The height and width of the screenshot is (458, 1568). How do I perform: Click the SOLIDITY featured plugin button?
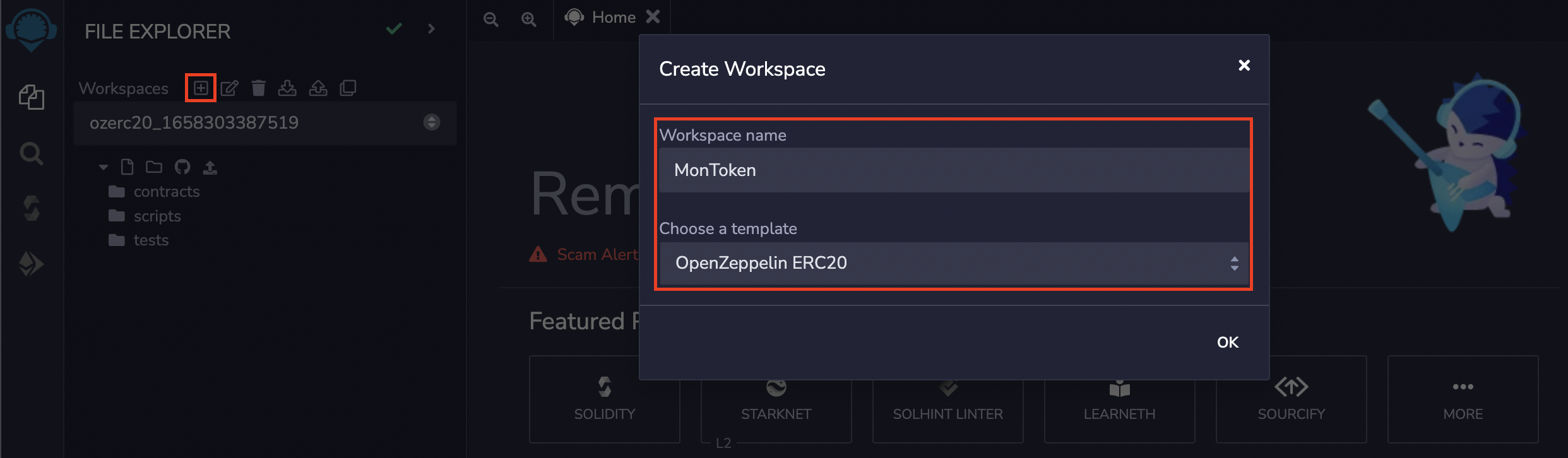(x=605, y=399)
